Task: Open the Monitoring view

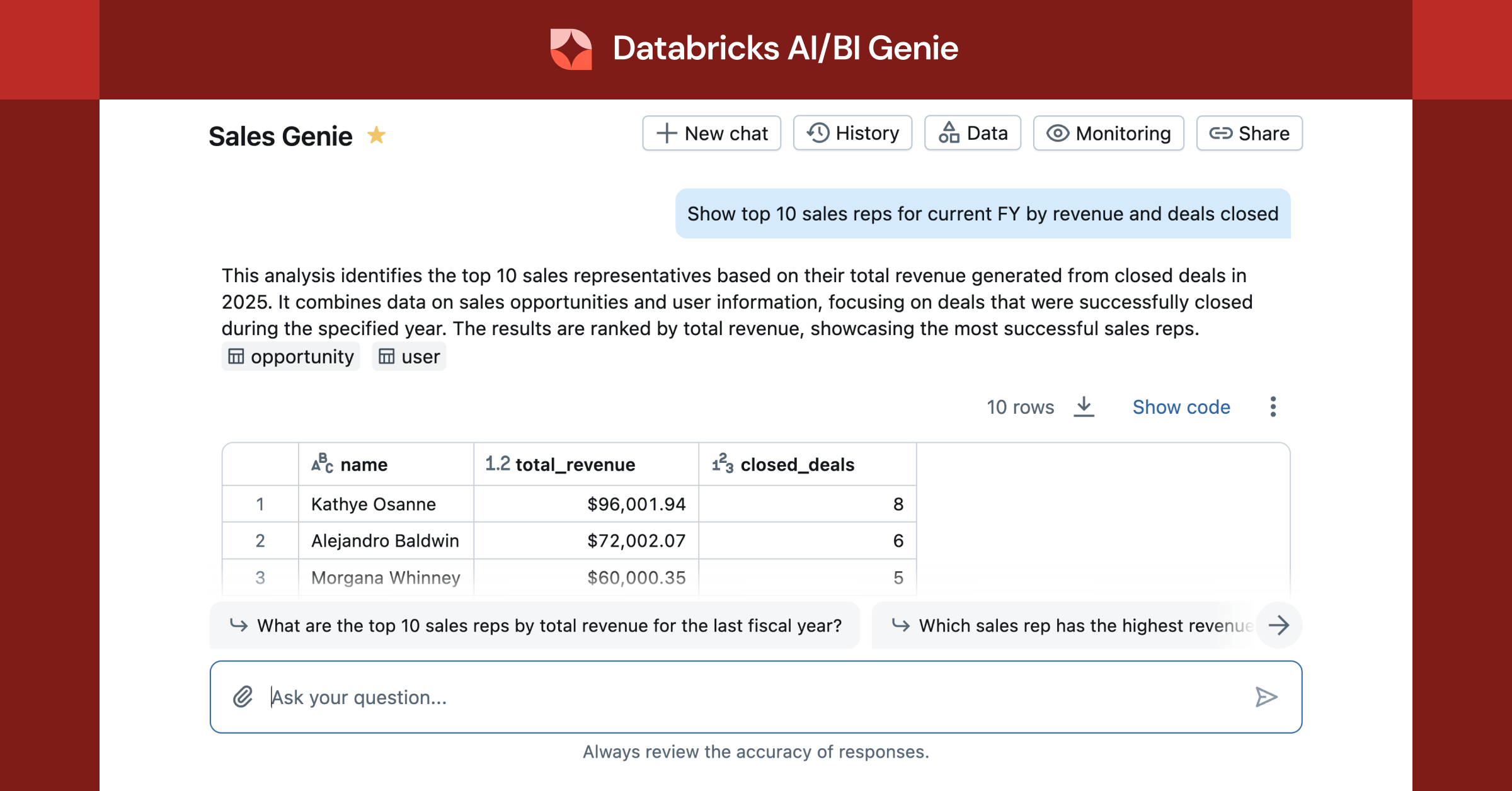Action: [1108, 134]
